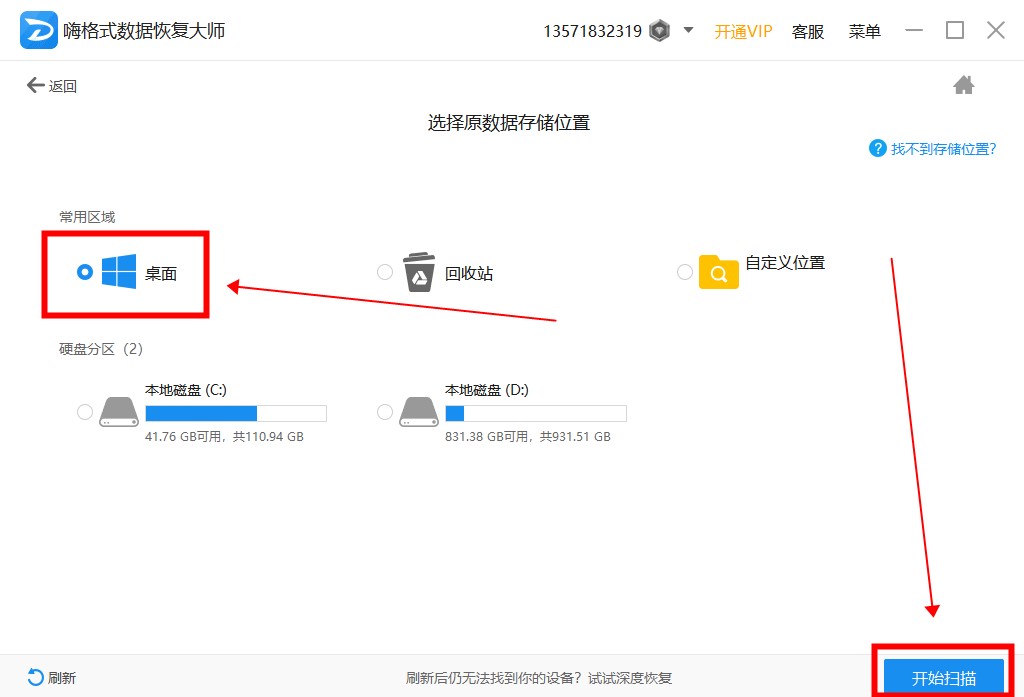Go back with the 返回 arrow
The height and width of the screenshot is (697, 1024).
[x=52, y=86]
